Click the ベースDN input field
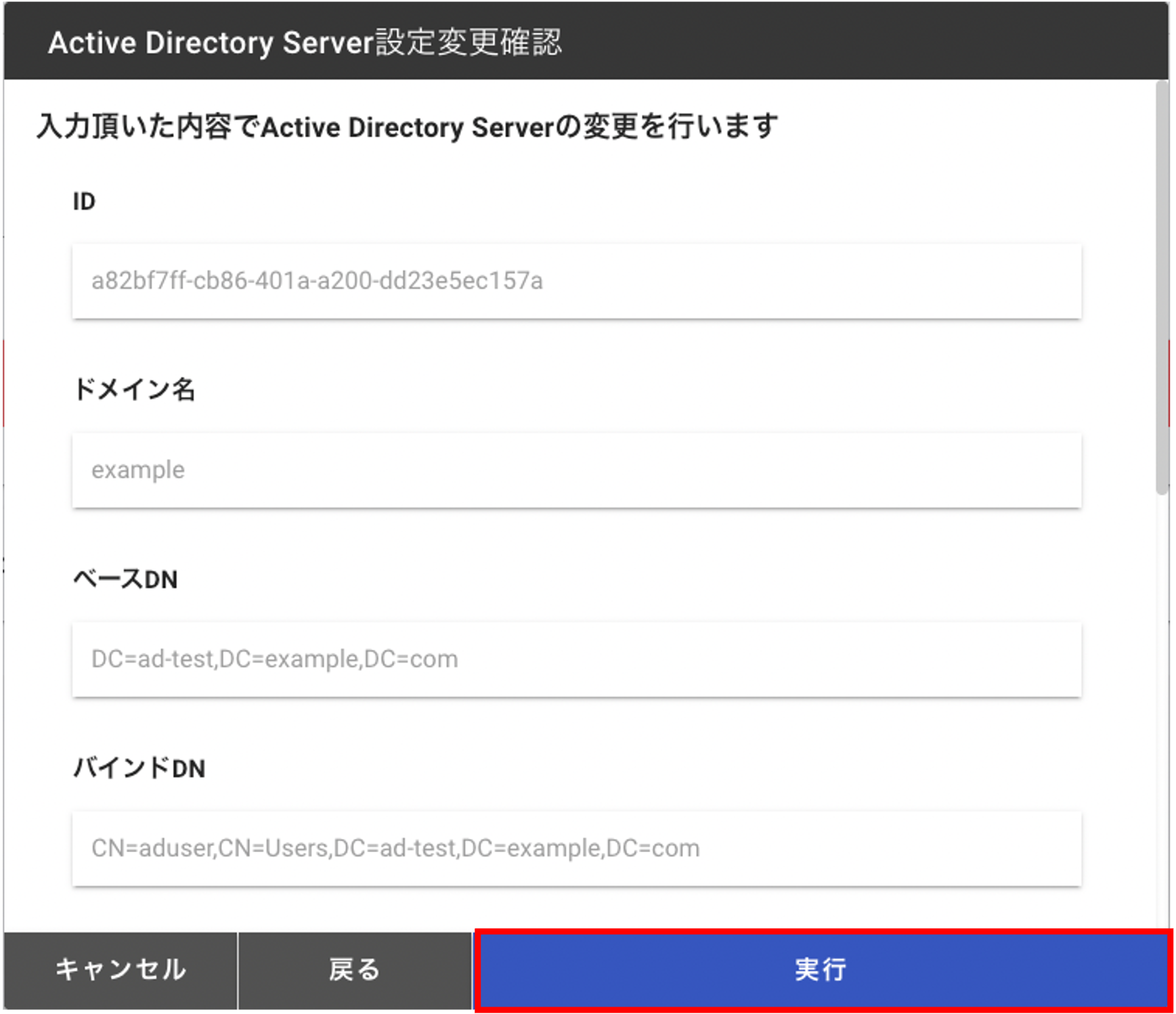The image size is (1176, 1014). [577, 659]
